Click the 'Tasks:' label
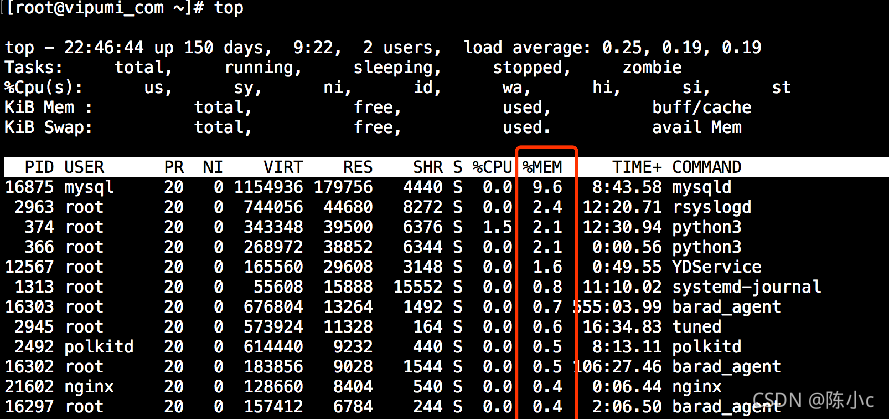 tap(35, 67)
